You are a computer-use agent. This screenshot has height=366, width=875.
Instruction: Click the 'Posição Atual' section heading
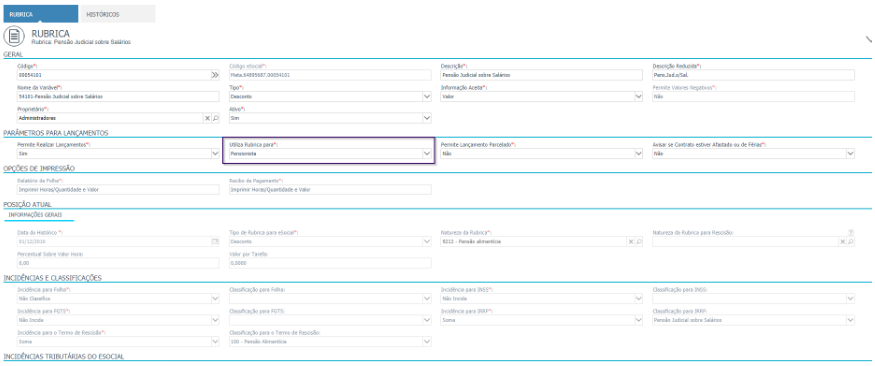[x=27, y=205]
